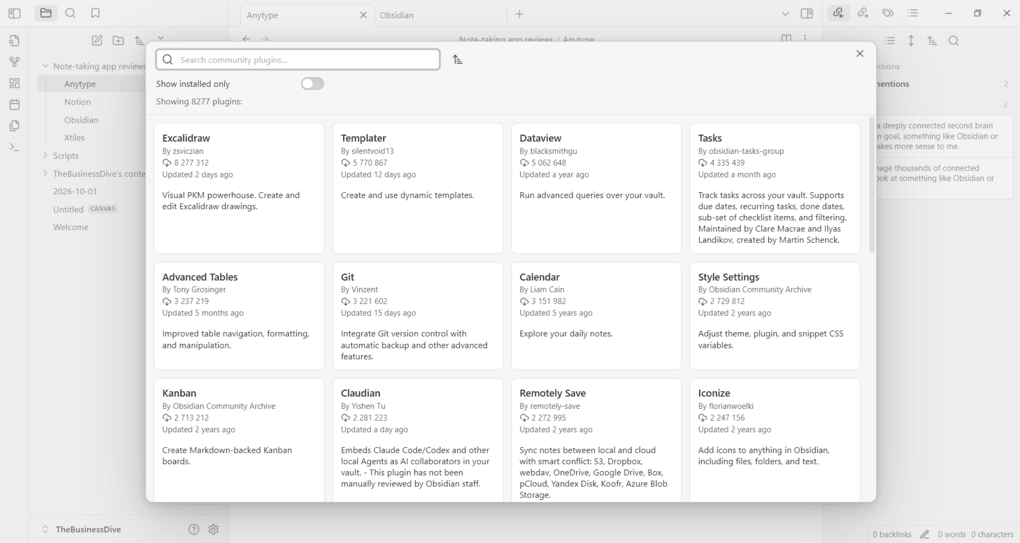This screenshot has height=543, width=1020.
Task: Toggle reading view book icon
Action: pos(786,38)
